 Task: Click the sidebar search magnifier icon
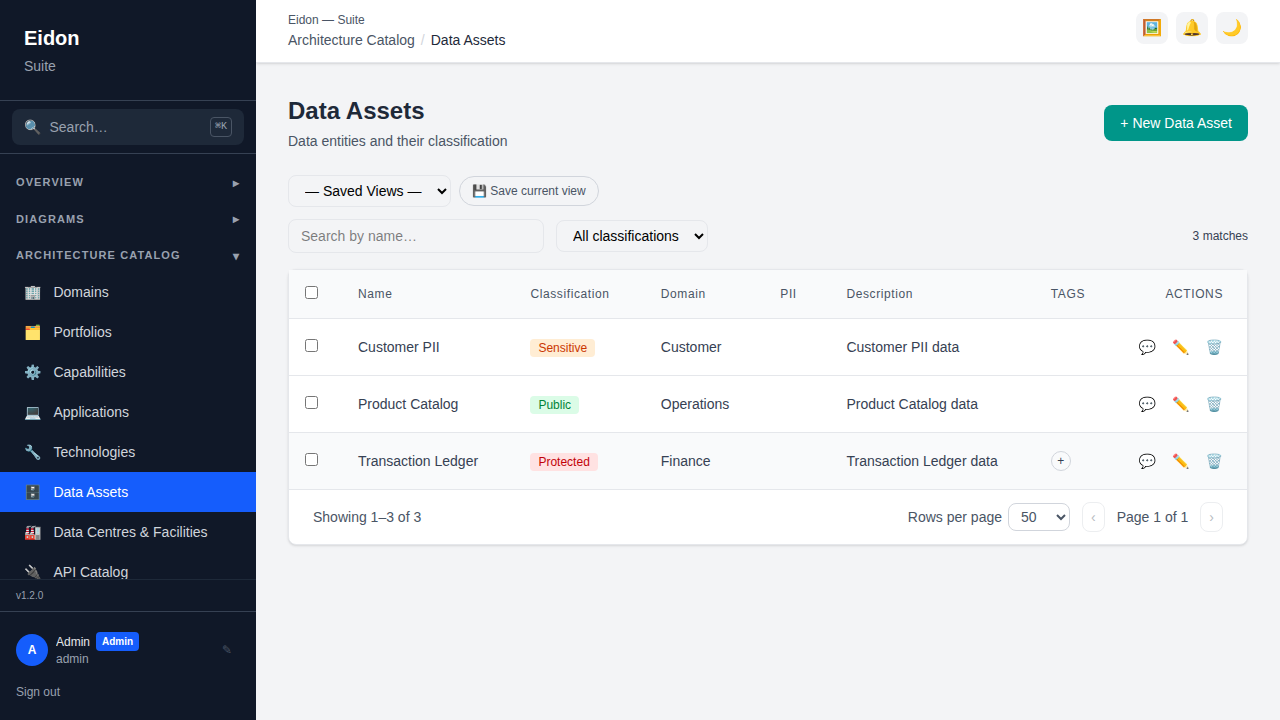[x=33, y=127]
